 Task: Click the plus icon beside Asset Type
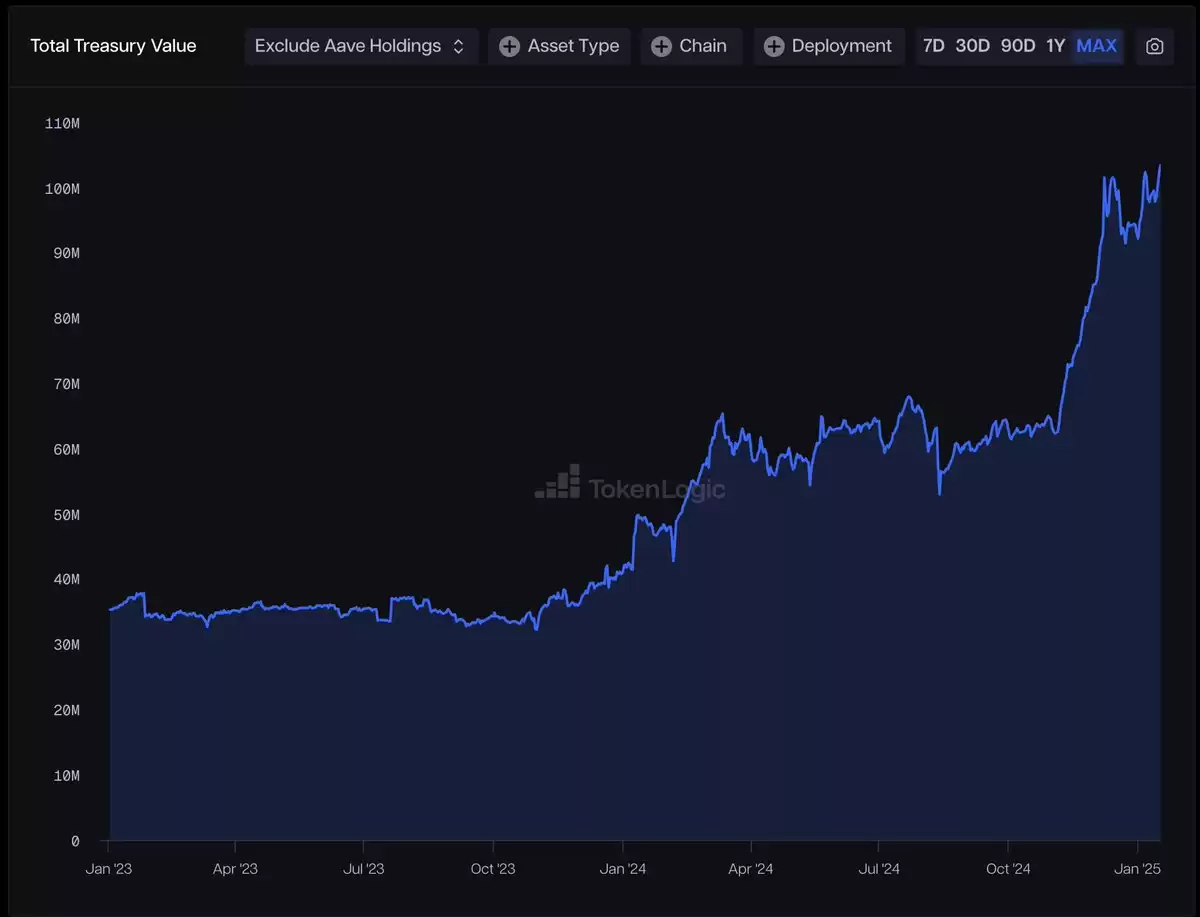pyautogui.click(x=509, y=46)
